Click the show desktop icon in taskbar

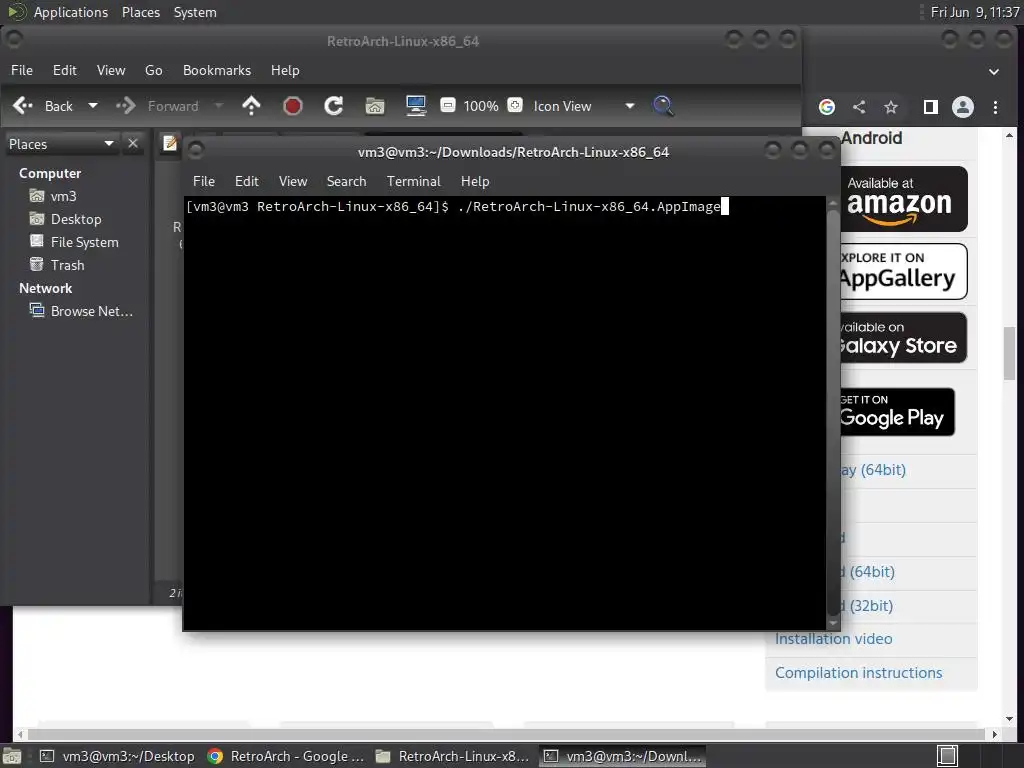click(12, 756)
